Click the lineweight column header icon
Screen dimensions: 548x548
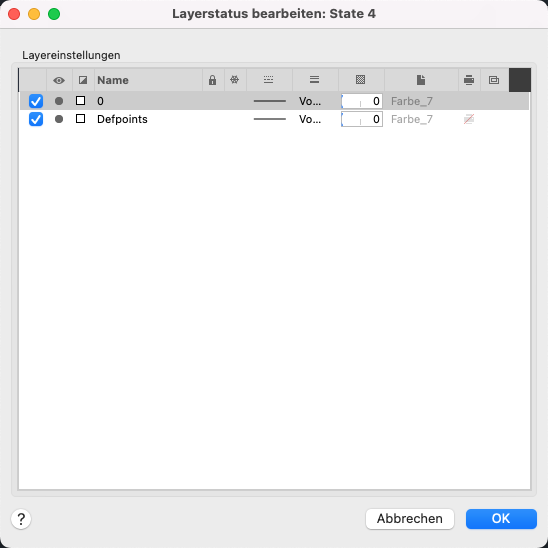click(x=314, y=80)
